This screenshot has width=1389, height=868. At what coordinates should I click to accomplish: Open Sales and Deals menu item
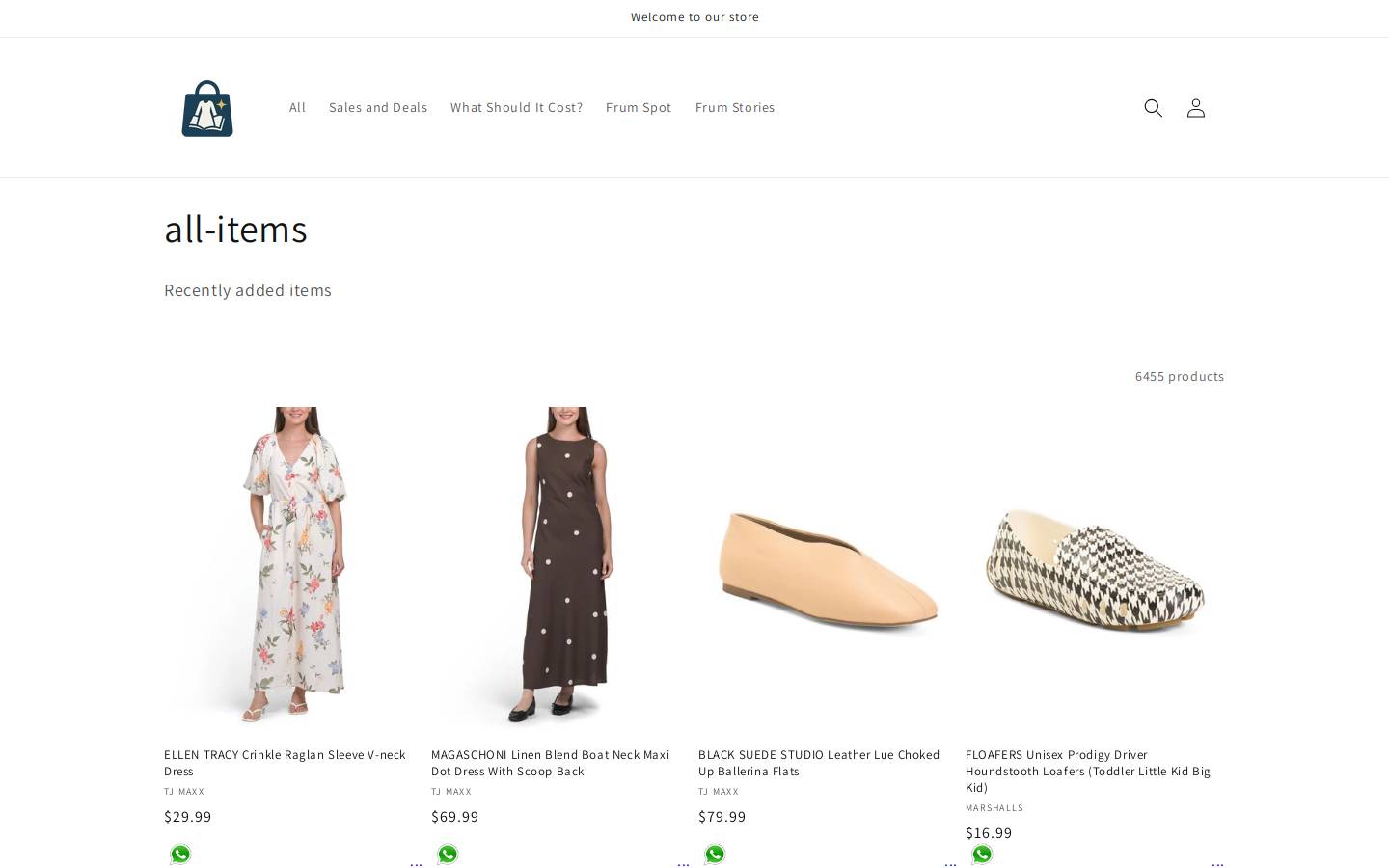tap(378, 108)
